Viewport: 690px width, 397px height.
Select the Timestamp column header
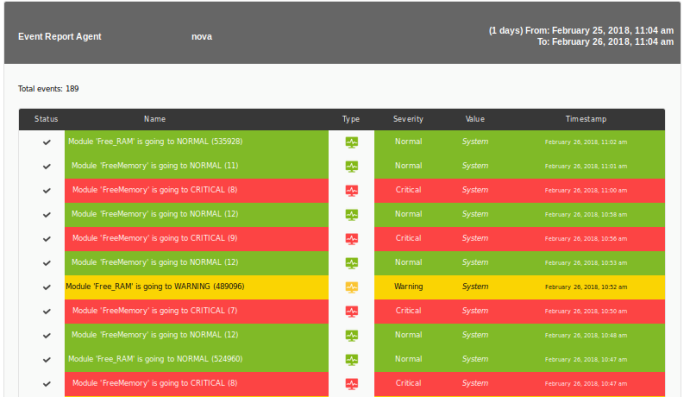click(x=586, y=119)
